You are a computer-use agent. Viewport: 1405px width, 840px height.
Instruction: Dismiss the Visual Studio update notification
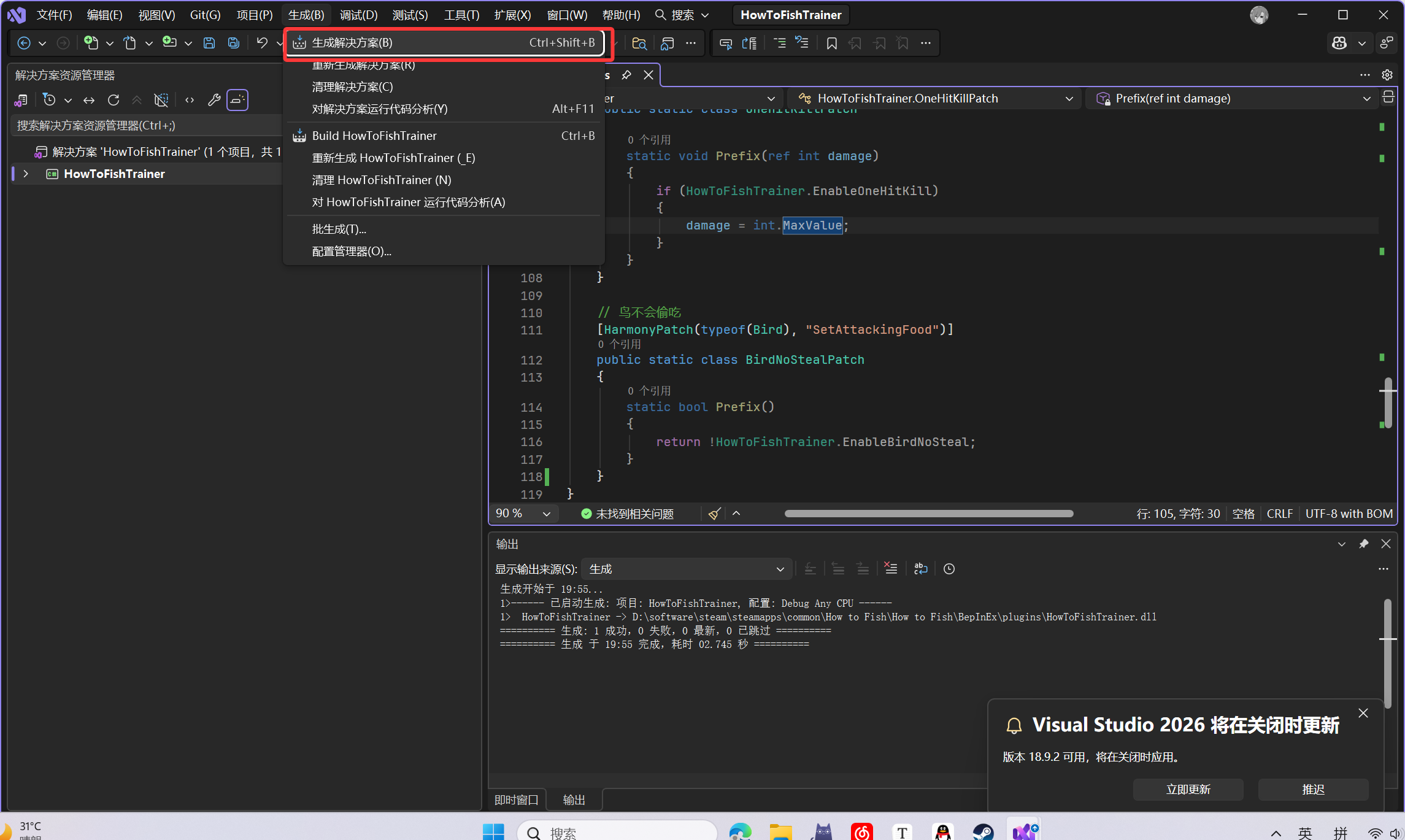coord(1363,713)
